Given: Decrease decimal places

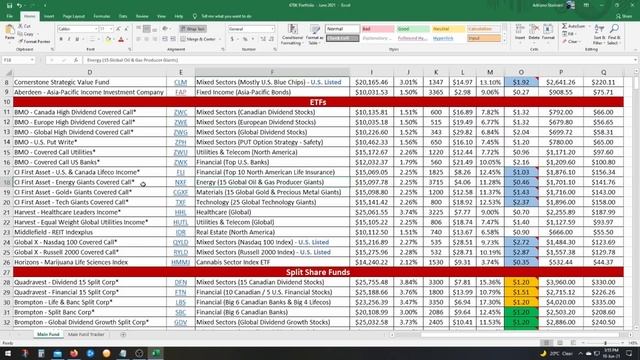Looking at the screenshot, I should coord(271,39).
